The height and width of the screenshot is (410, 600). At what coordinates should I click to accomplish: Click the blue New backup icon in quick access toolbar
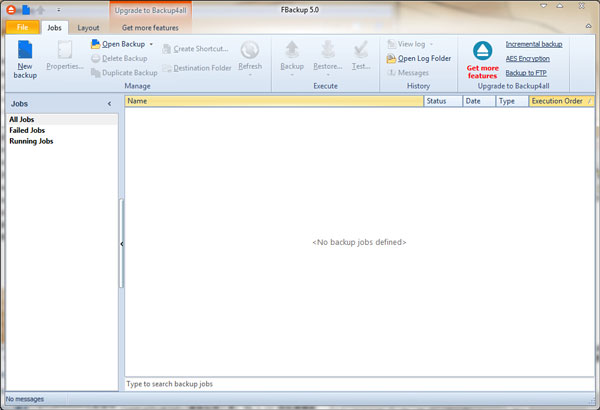(x=26, y=10)
